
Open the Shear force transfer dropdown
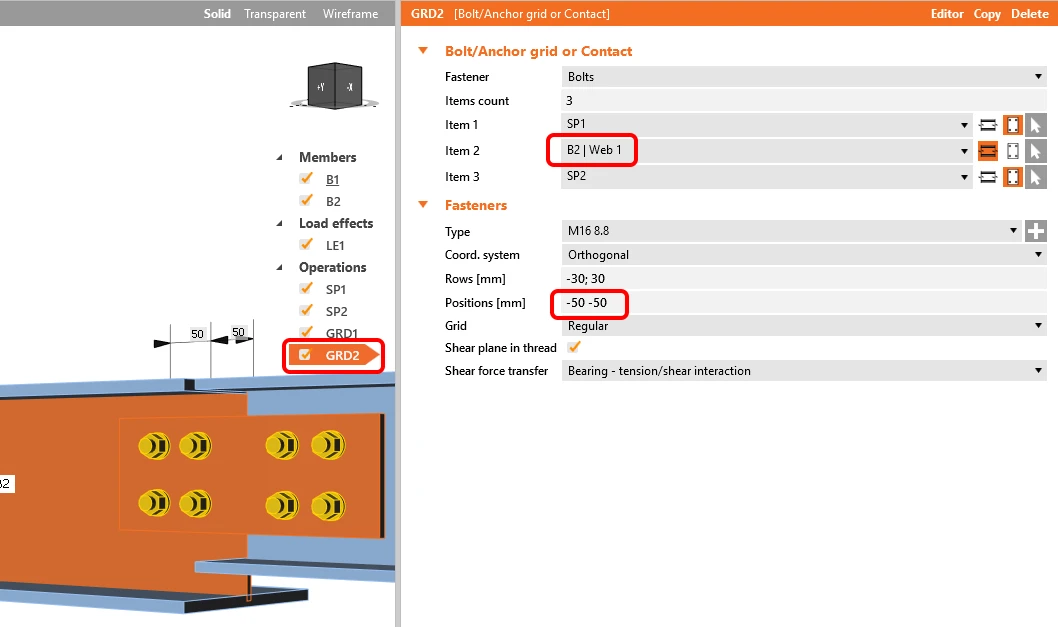coord(804,371)
